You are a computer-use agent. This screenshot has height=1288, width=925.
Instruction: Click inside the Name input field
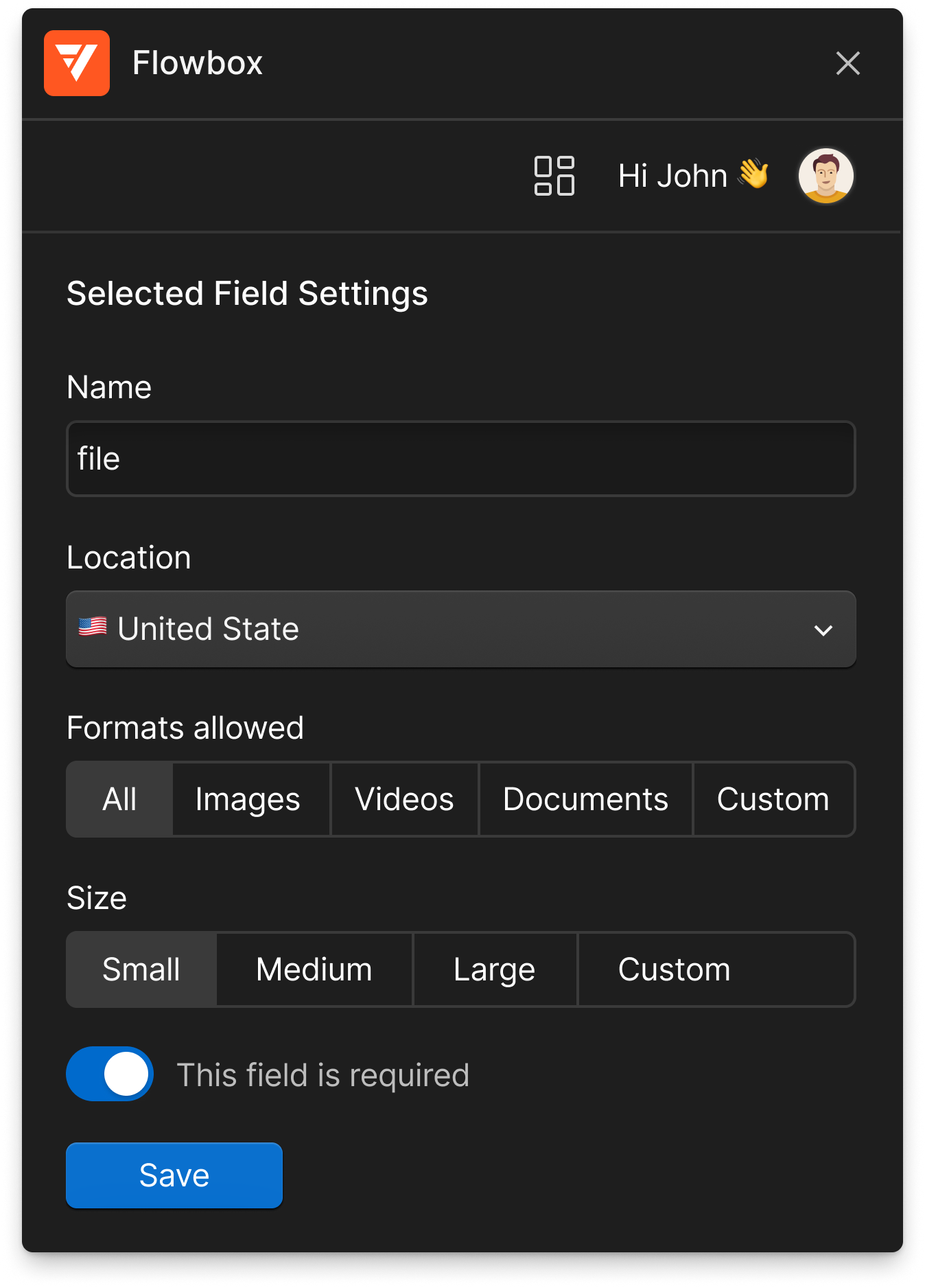point(460,459)
